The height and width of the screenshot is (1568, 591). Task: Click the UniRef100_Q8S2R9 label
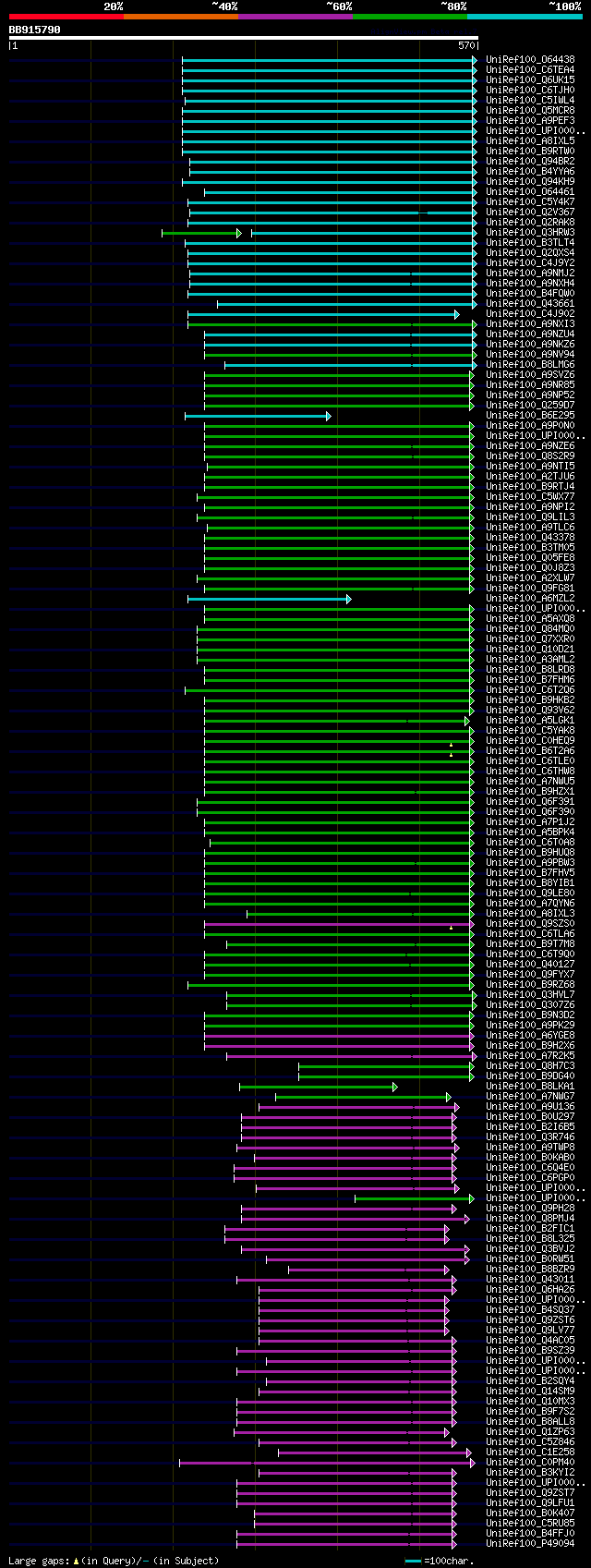point(530,456)
